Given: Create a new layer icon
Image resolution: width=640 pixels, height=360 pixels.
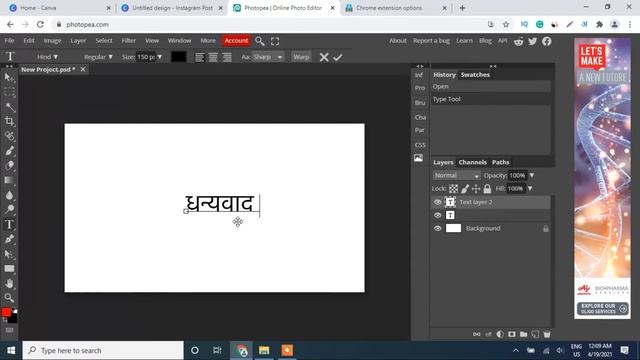Looking at the screenshot, I should [x=535, y=334].
